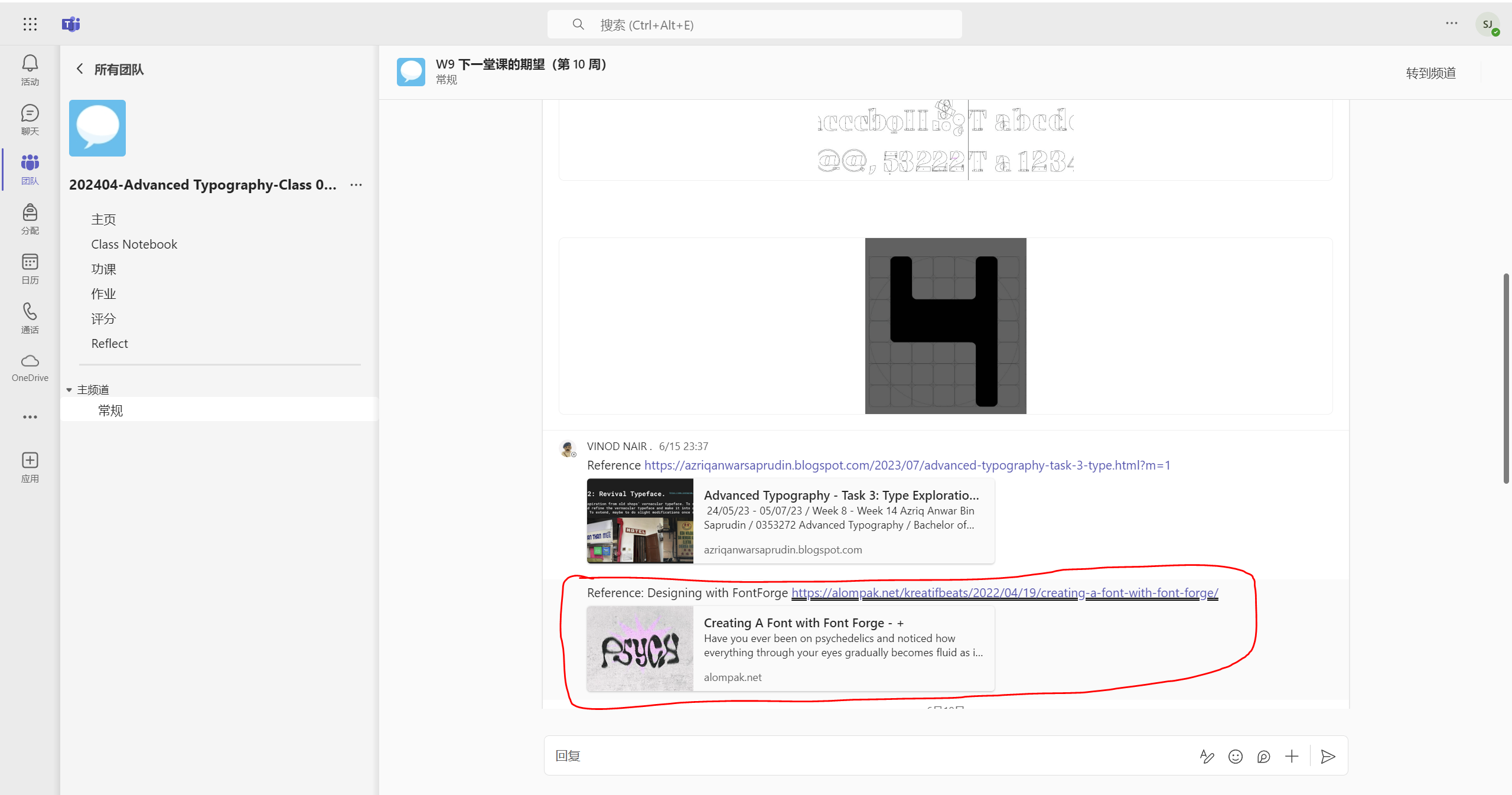Open the 评分 item
Image resolution: width=1512 pixels, height=795 pixels.
coord(103,319)
